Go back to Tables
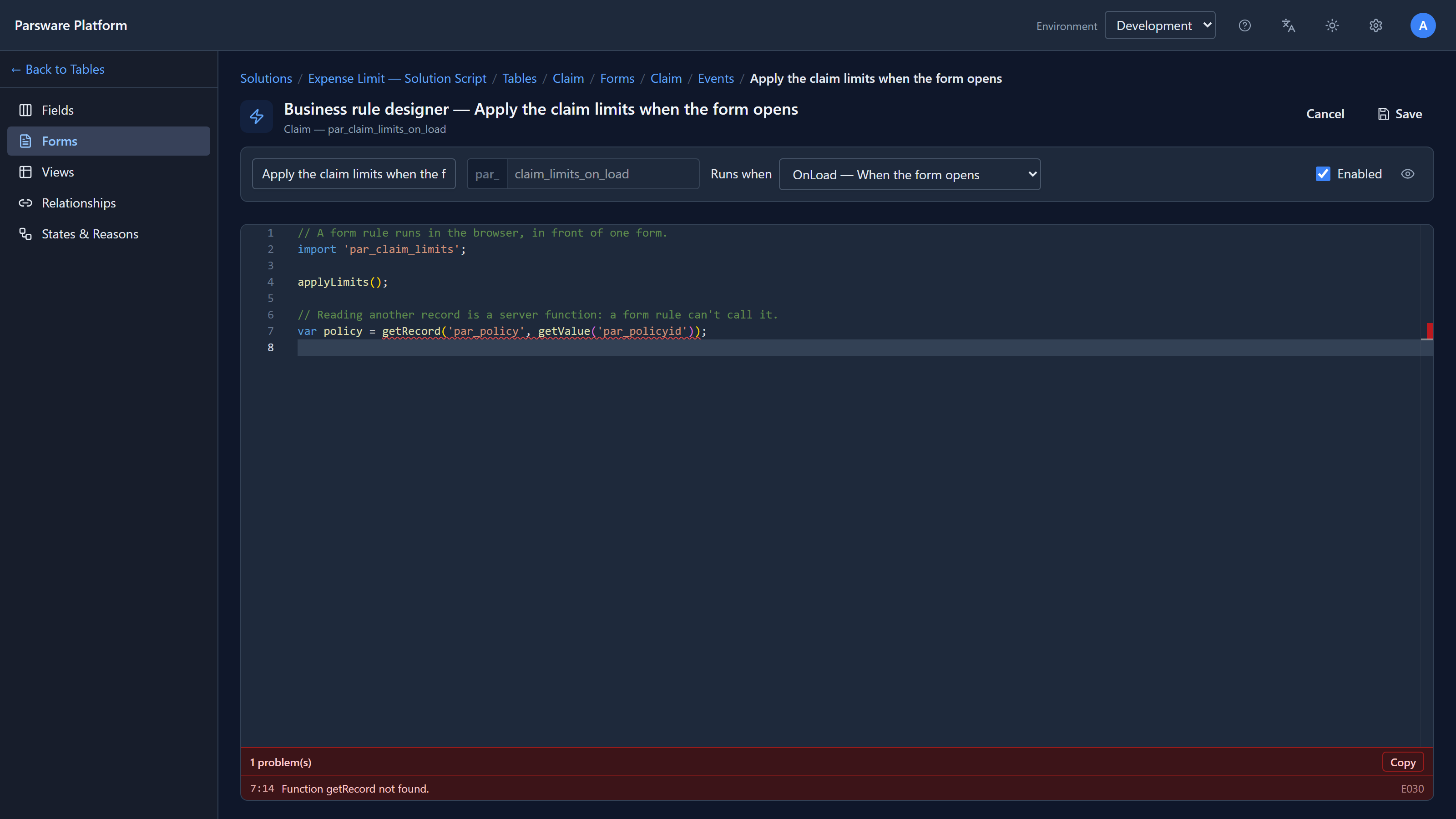The height and width of the screenshot is (819, 1456). click(x=58, y=70)
